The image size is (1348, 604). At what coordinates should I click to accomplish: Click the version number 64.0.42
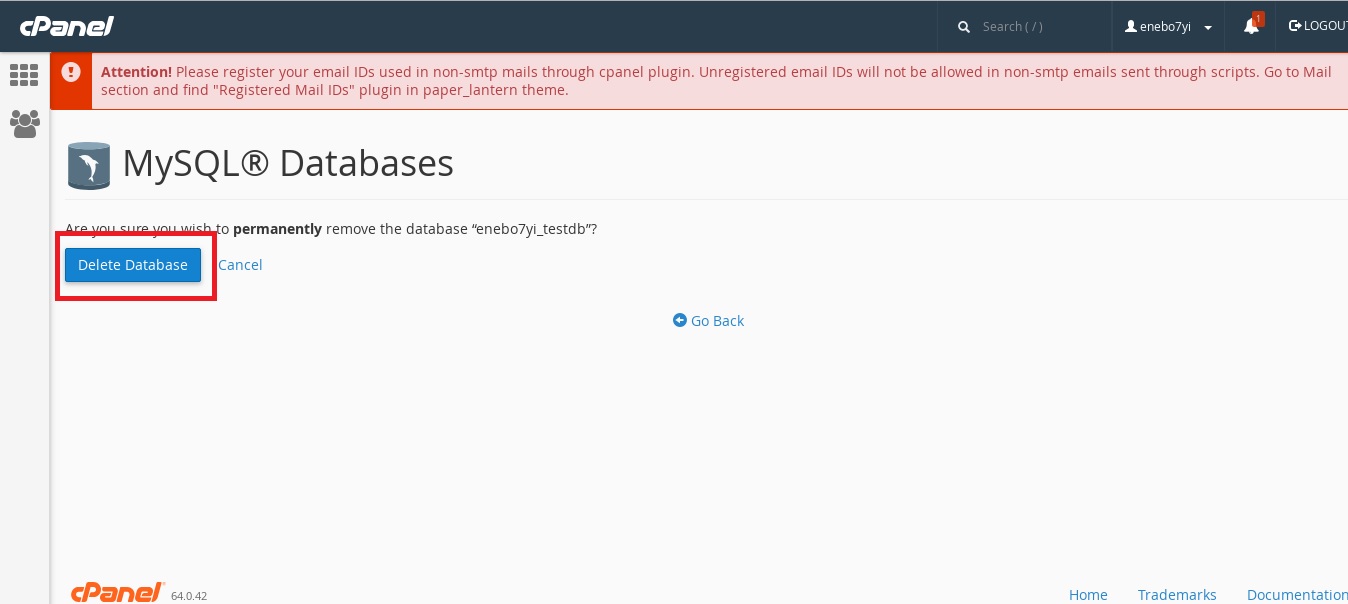coord(189,596)
